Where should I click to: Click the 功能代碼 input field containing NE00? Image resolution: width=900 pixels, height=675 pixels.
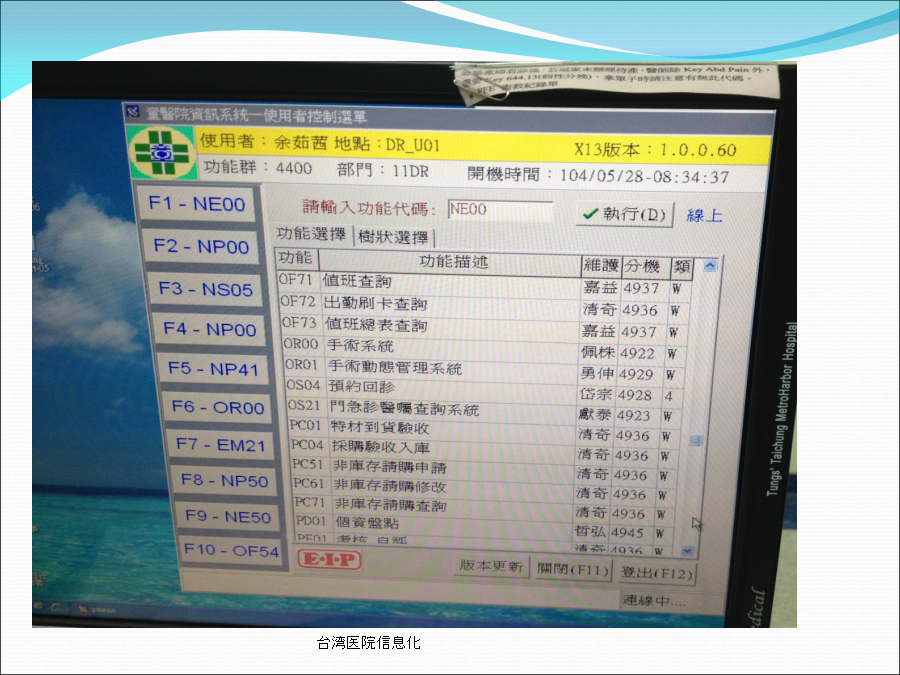pos(499,210)
